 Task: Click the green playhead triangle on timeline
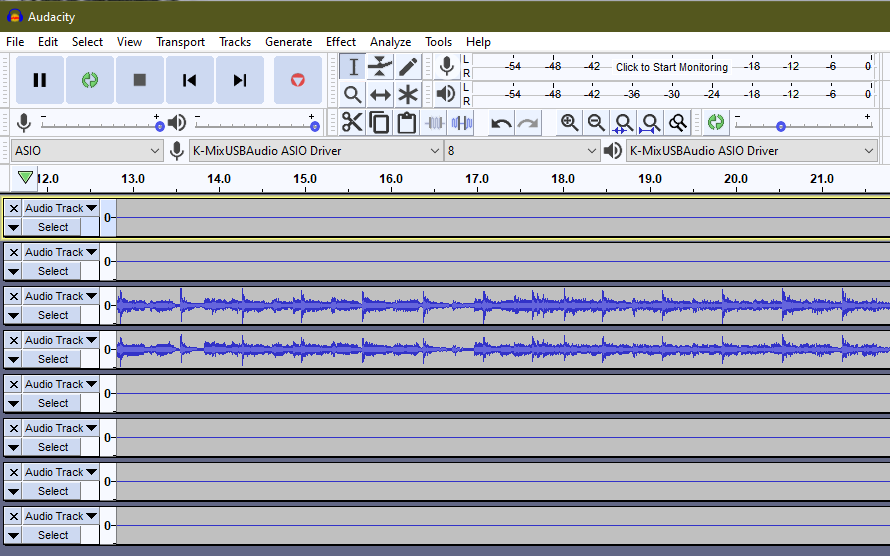click(24, 178)
